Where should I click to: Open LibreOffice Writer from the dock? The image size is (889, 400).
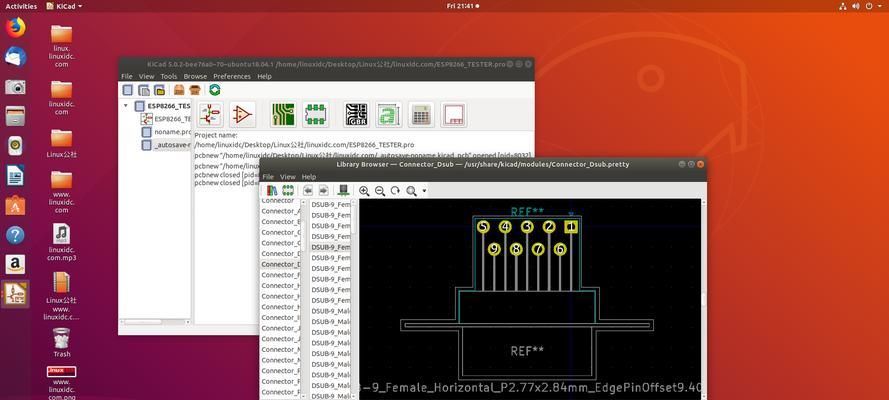coord(15,175)
